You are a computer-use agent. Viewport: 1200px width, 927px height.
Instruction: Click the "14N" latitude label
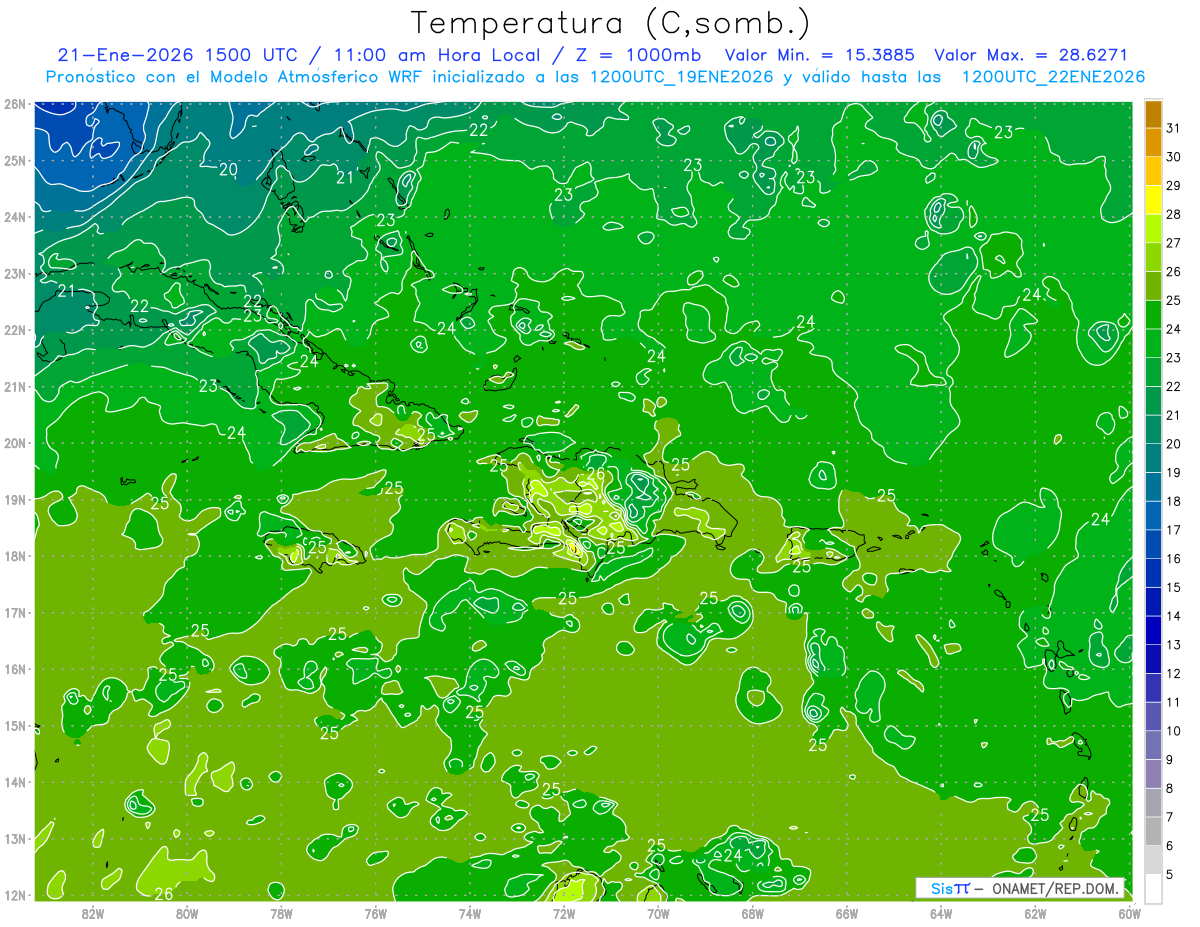14,782
